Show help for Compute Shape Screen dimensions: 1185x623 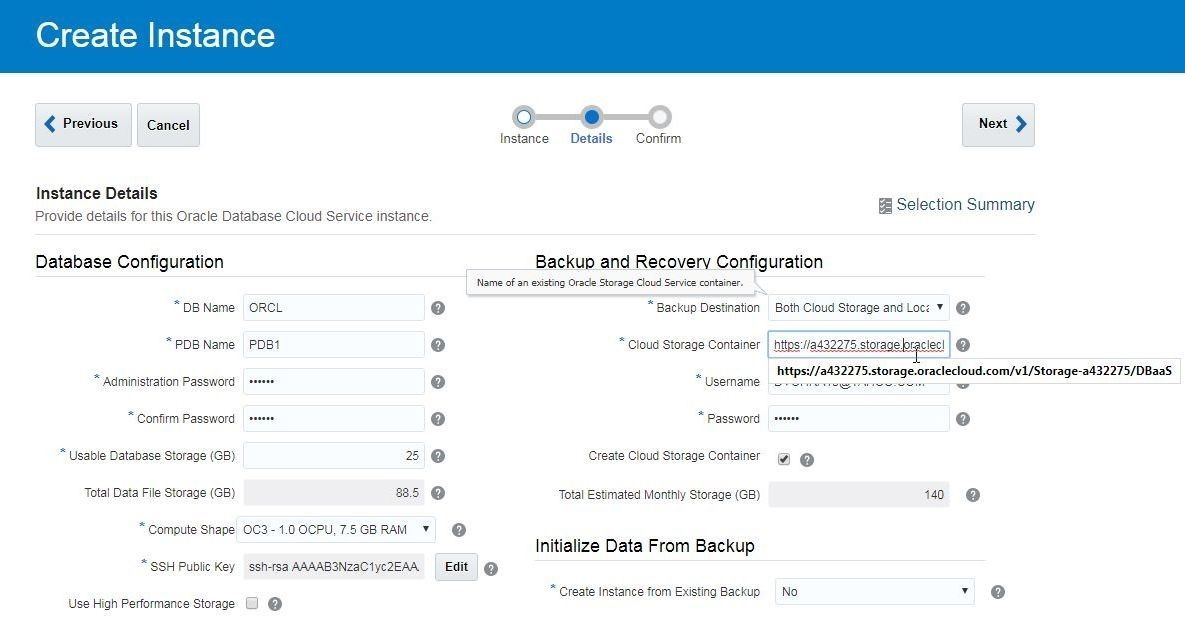pos(459,530)
